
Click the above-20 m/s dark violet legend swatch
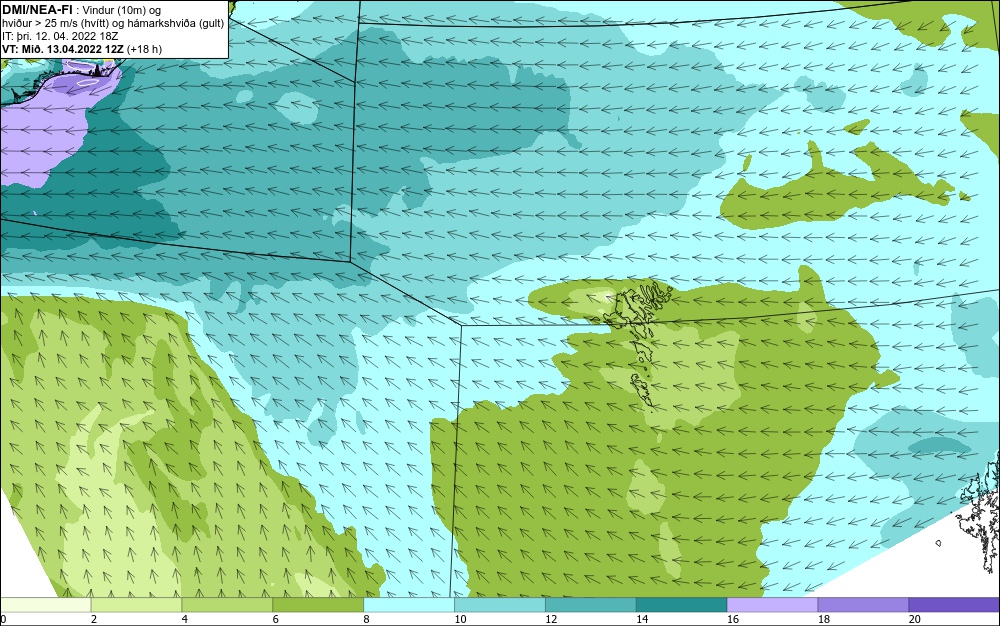coord(954,605)
